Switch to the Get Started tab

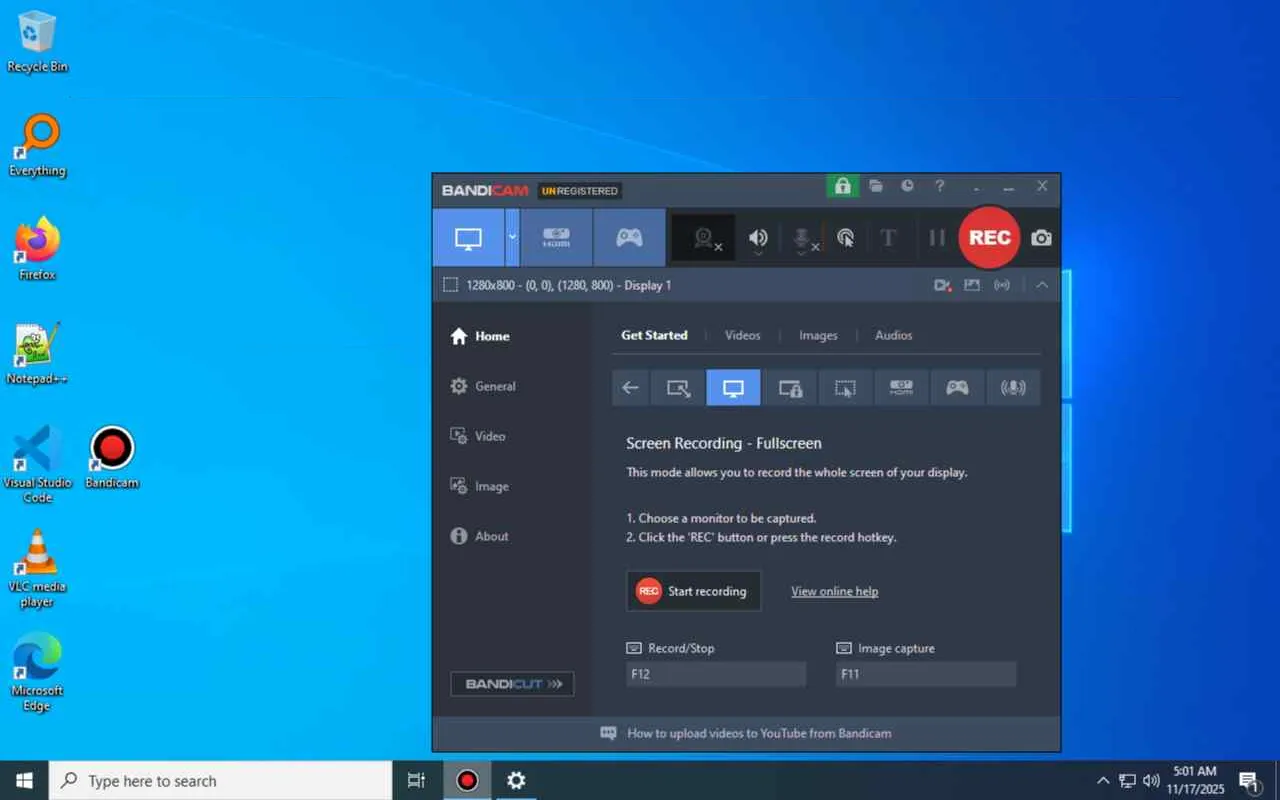[x=654, y=335]
